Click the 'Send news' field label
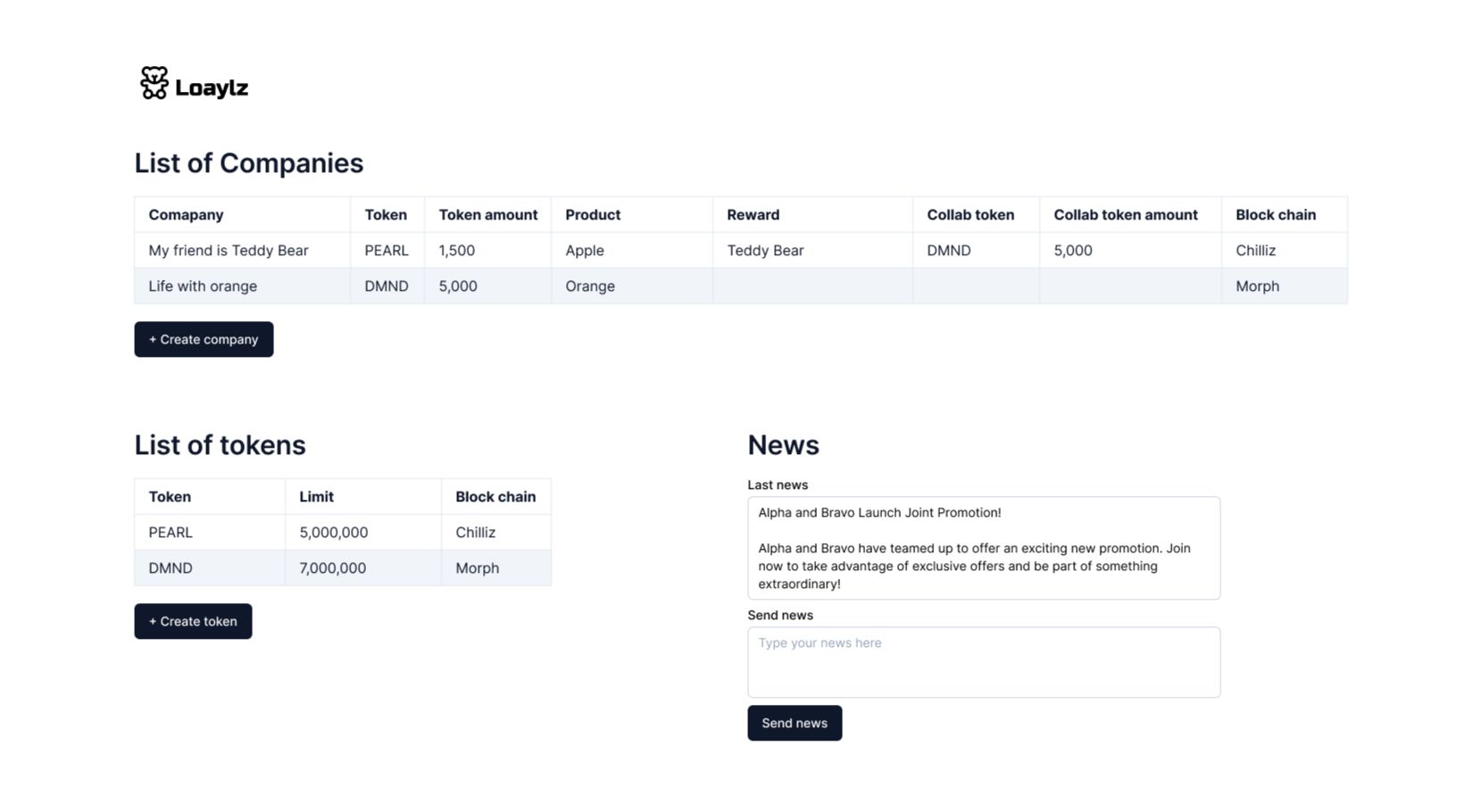The width and height of the screenshot is (1473, 812). pyautogui.click(x=780, y=616)
